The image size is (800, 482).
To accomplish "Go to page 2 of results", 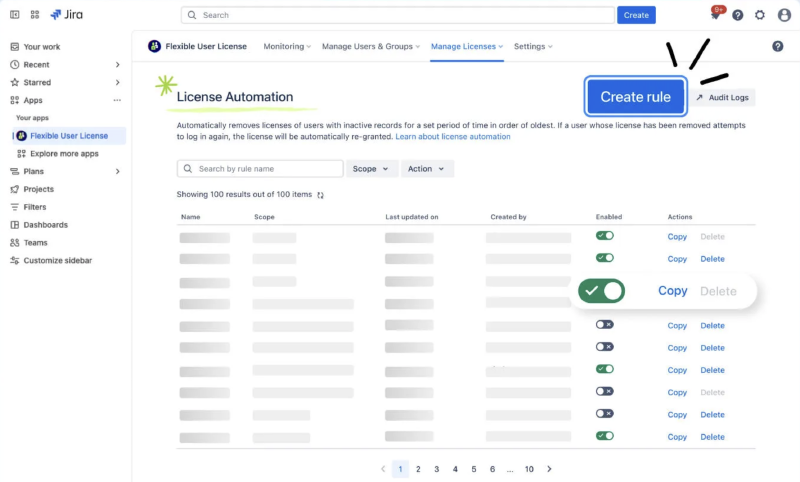I will coord(418,469).
